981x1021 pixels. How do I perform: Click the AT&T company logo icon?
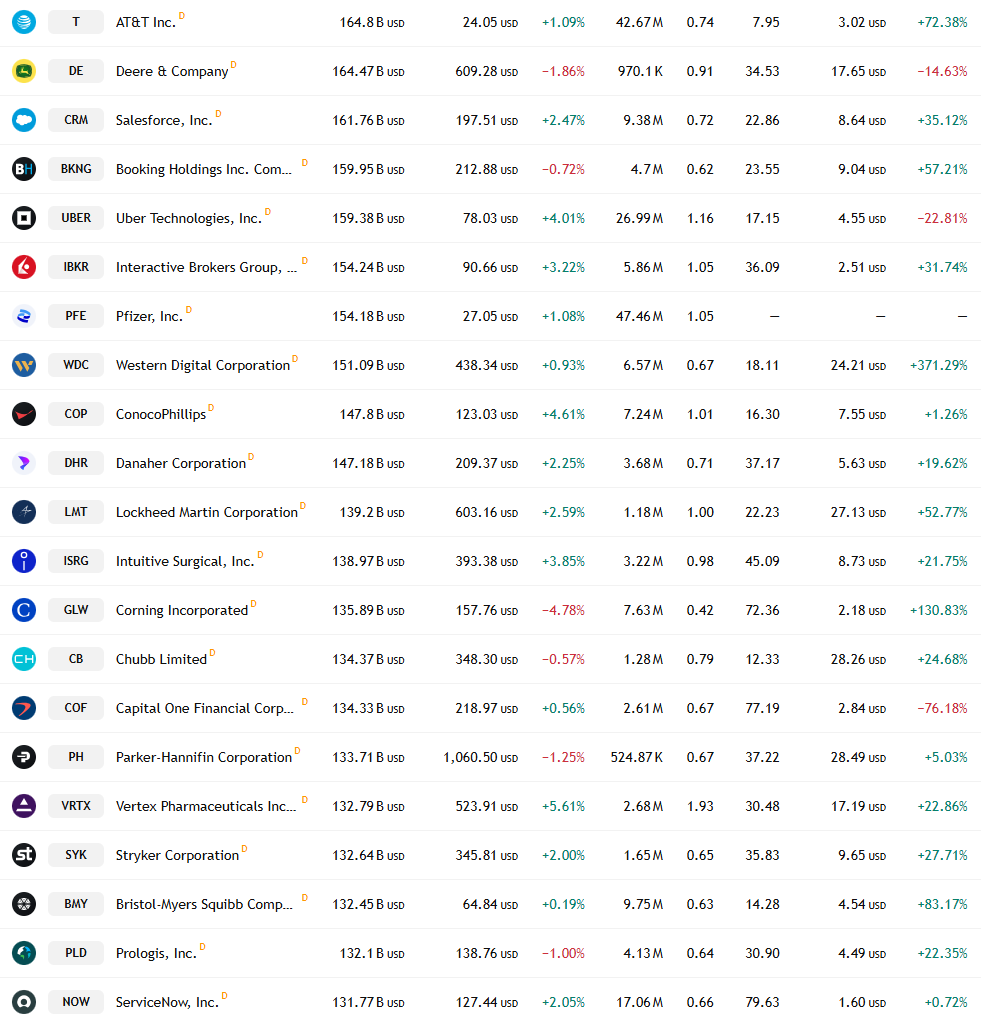click(x=24, y=22)
